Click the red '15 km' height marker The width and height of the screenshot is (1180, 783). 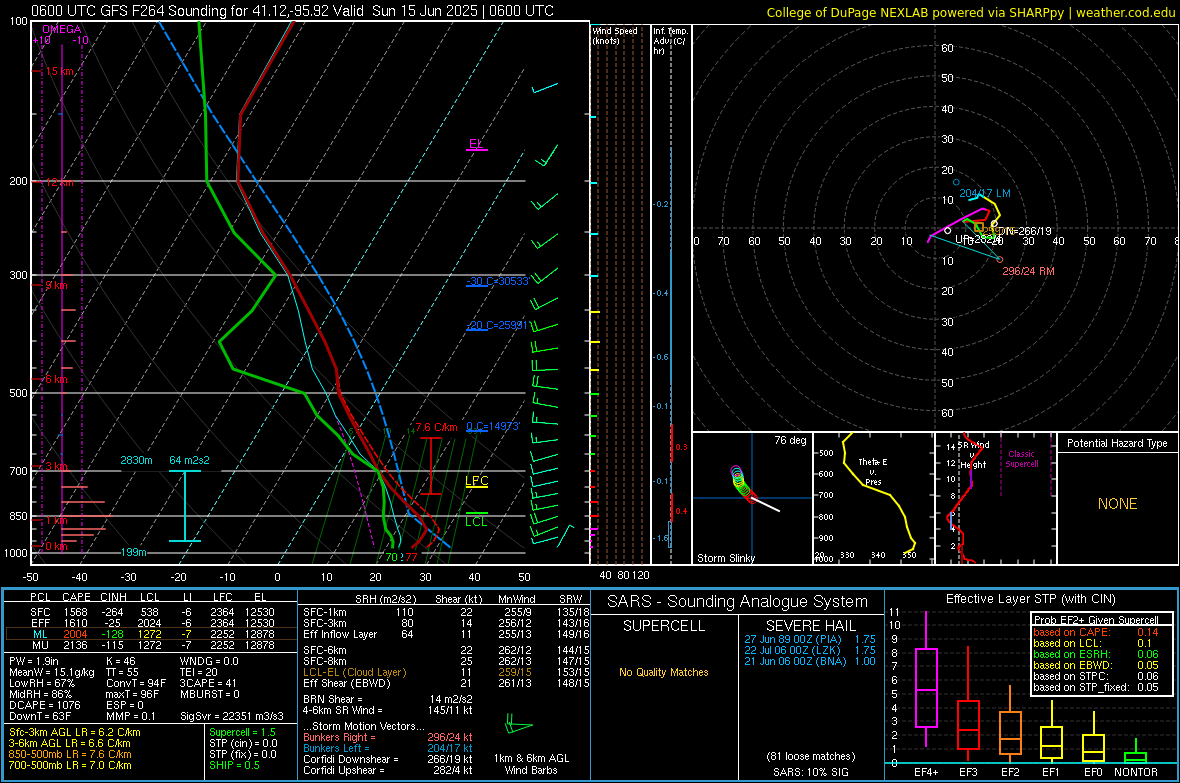[59, 71]
